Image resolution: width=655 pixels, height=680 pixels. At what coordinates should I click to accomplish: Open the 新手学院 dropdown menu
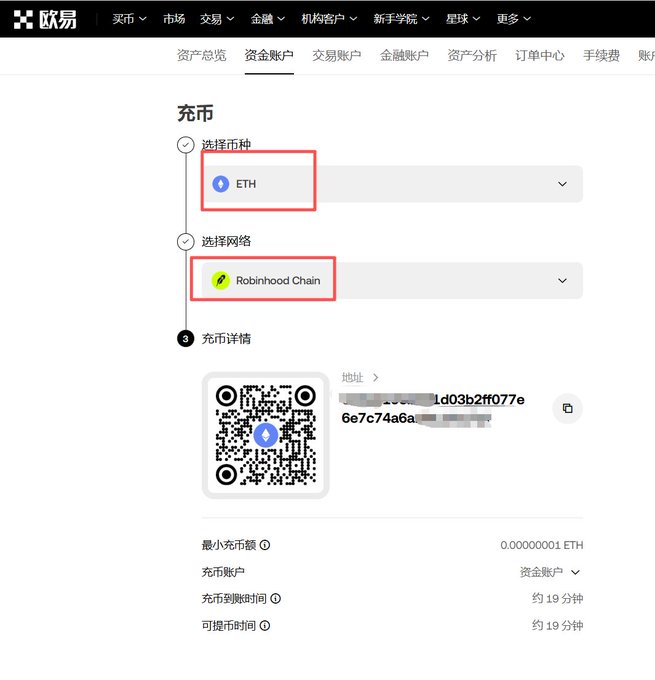[x=401, y=19]
